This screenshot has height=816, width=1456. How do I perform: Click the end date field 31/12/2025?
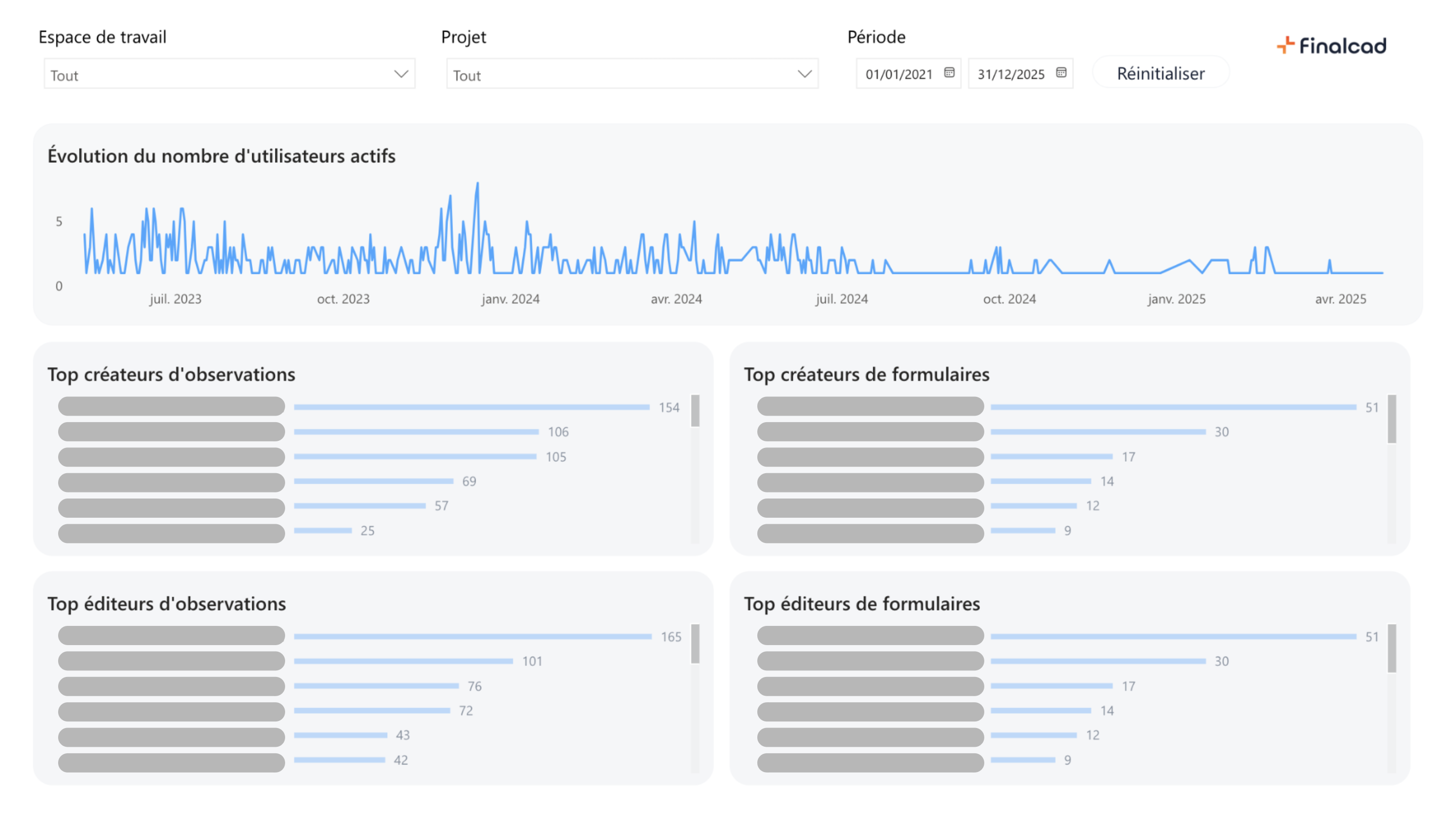[x=1010, y=74]
